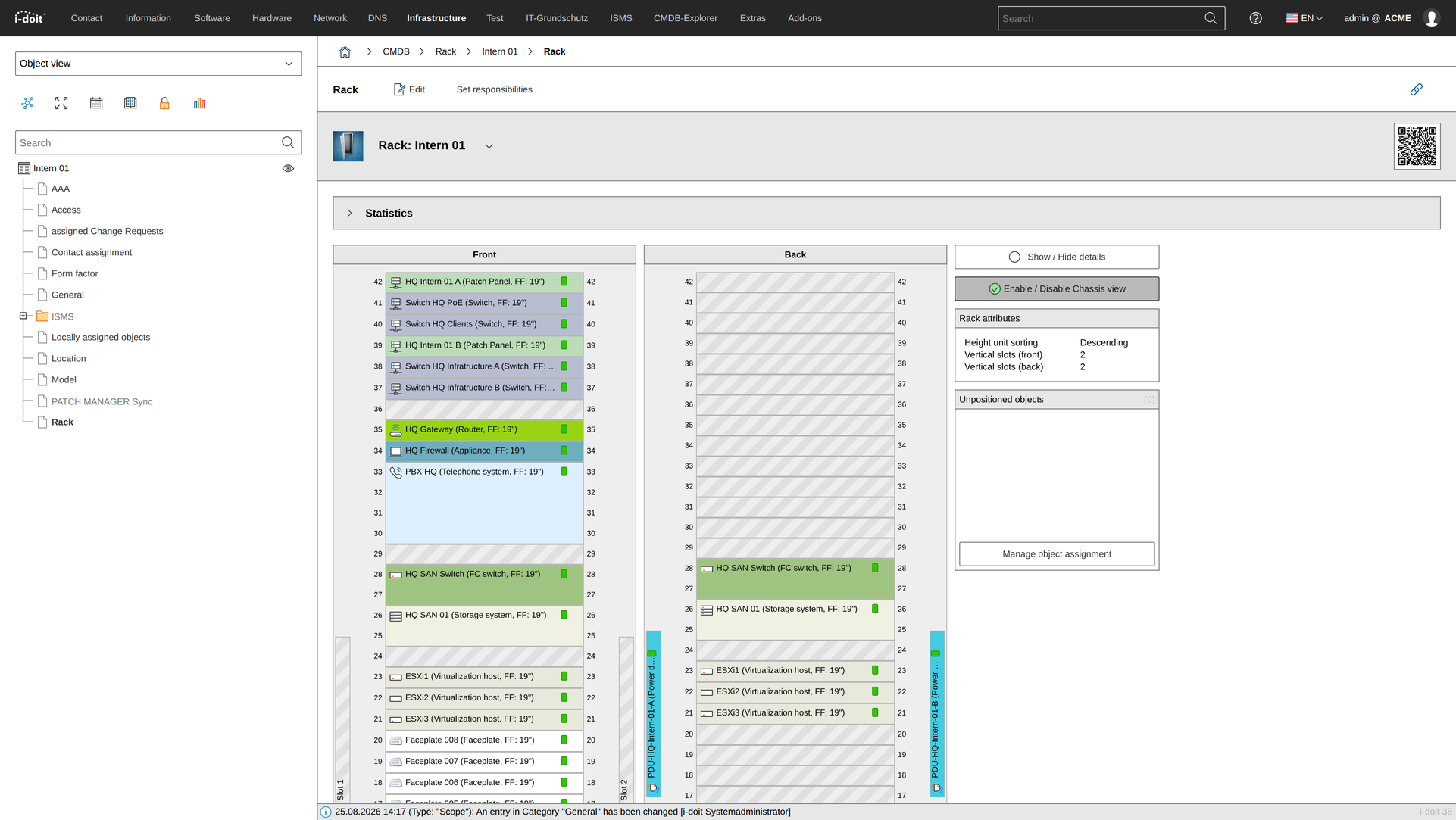Open the QR code image
1456x820 pixels.
point(1417,146)
